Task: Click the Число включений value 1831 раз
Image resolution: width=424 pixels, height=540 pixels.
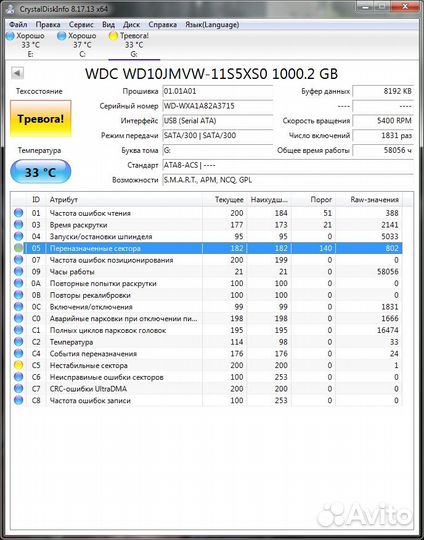Action: (x=383, y=135)
